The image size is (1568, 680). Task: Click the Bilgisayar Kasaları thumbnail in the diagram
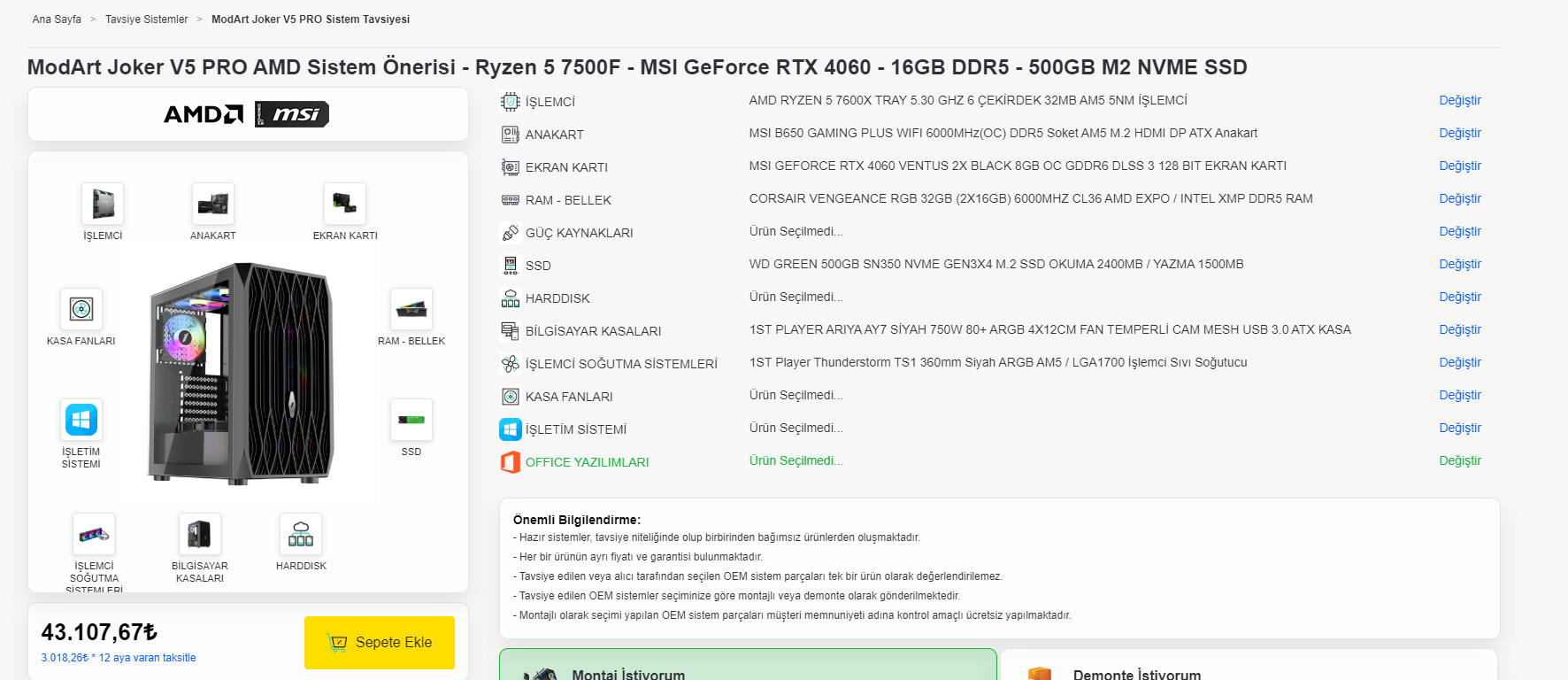(200, 534)
